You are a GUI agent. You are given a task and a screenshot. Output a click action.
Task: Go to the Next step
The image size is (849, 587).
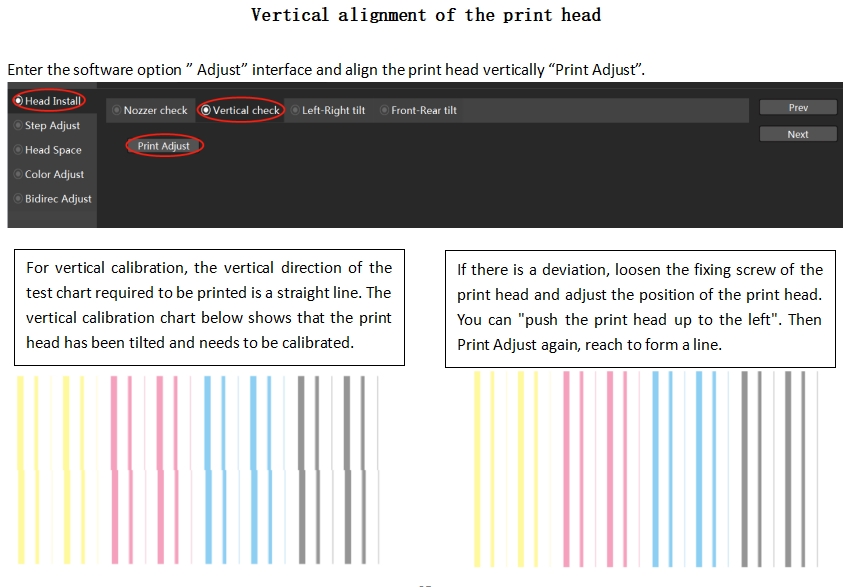click(797, 134)
